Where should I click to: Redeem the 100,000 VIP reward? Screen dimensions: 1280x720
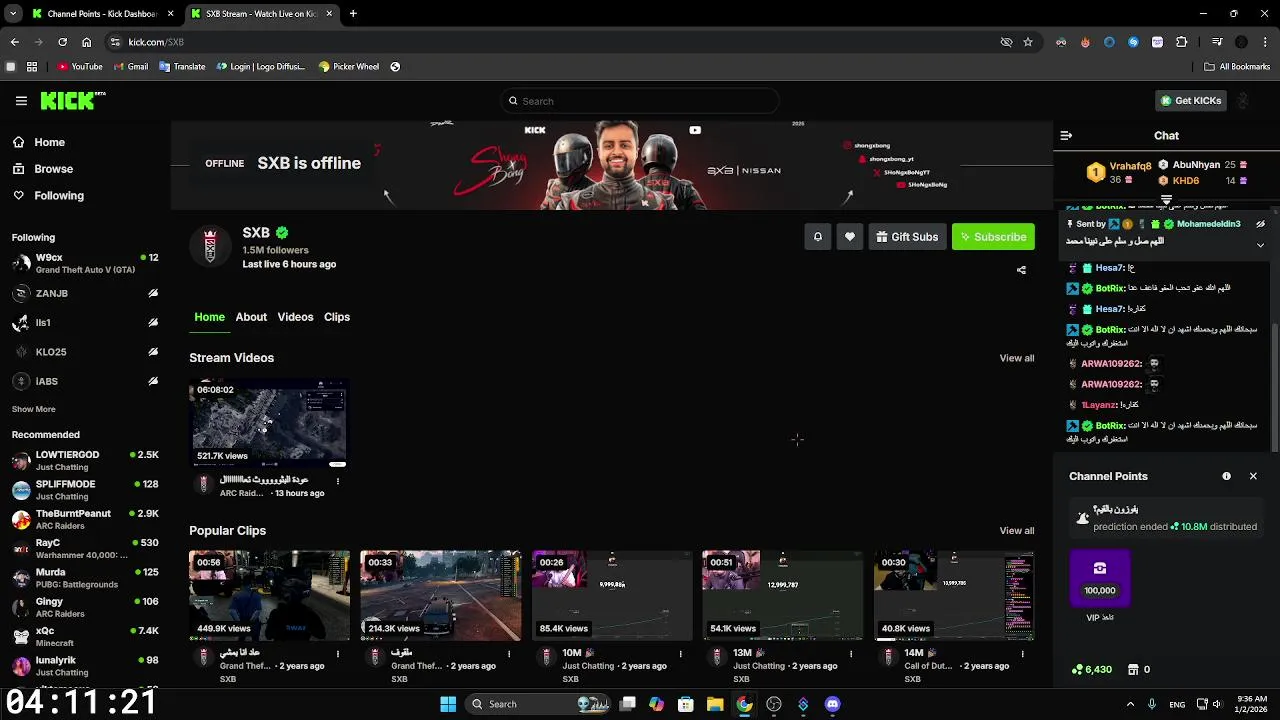point(1100,578)
